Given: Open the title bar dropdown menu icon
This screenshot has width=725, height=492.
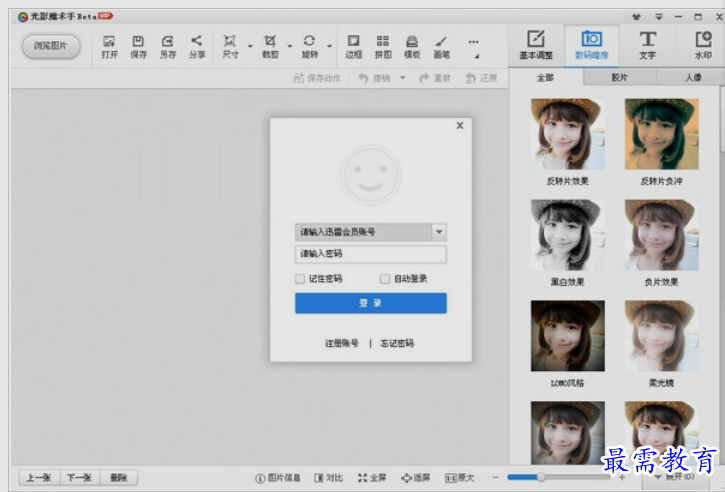Looking at the screenshot, I should coord(658,17).
